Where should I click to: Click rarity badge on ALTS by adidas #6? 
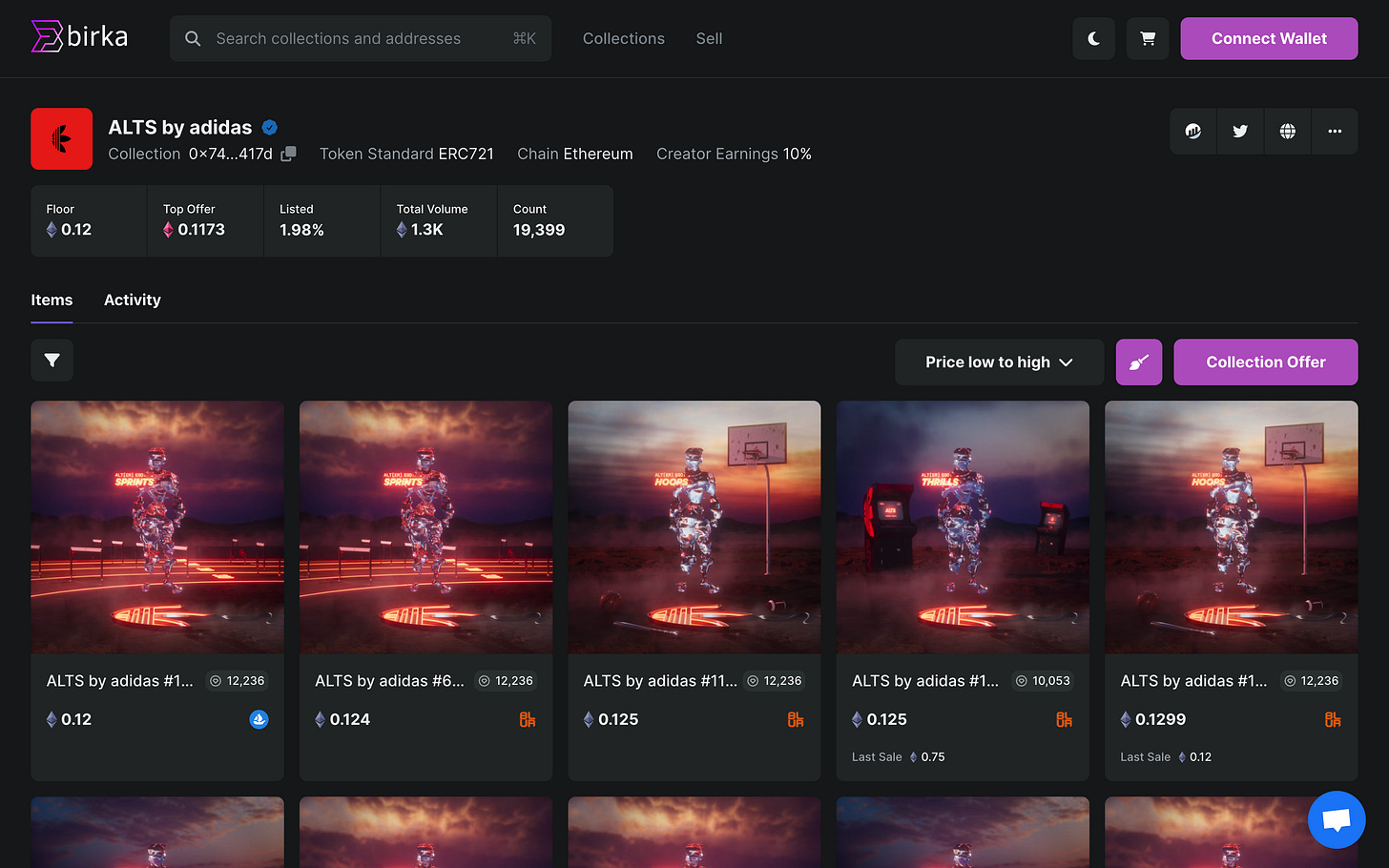coord(506,681)
